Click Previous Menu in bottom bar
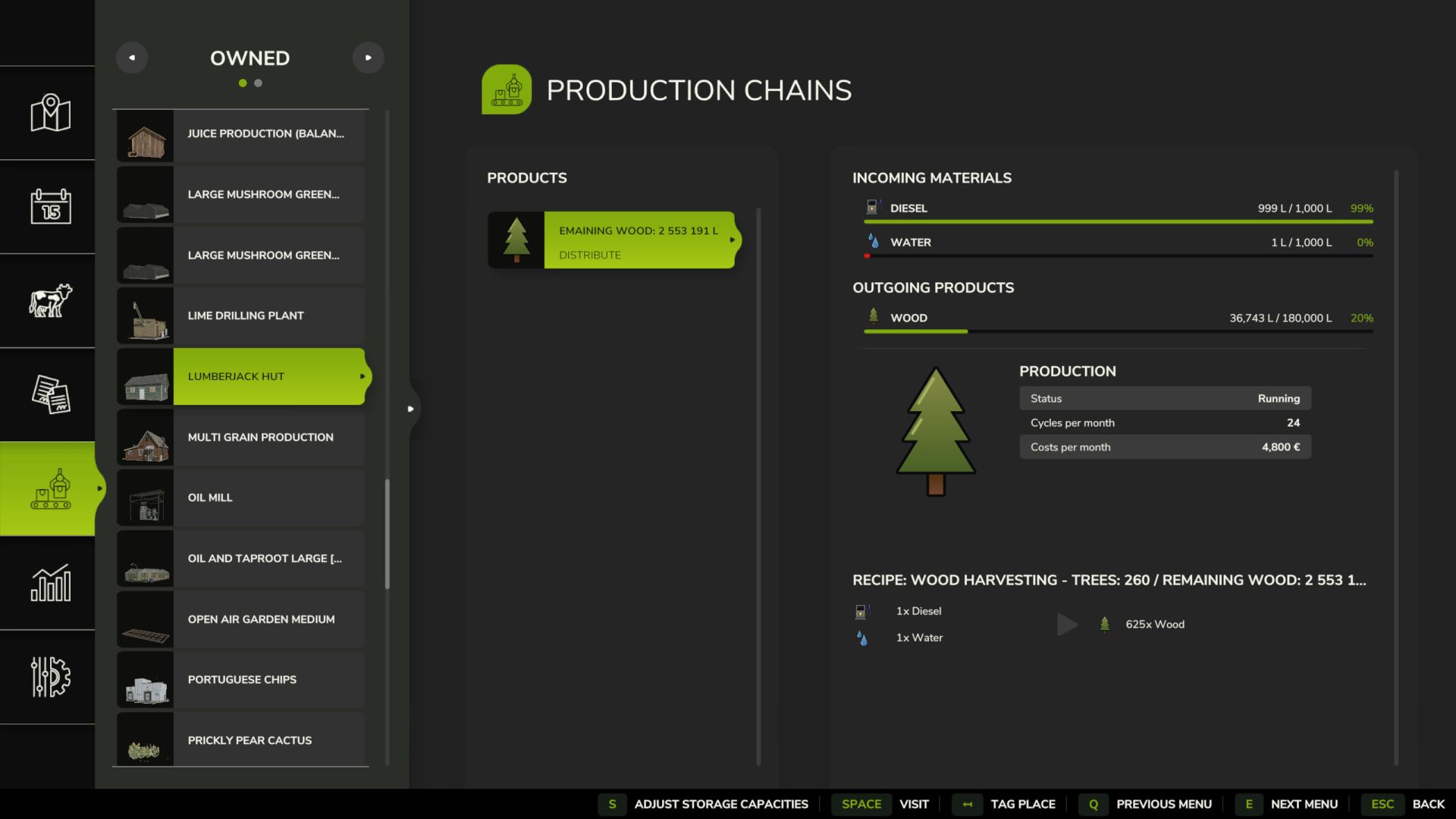Image resolution: width=1456 pixels, height=819 pixels. [x=1145, y=804]
